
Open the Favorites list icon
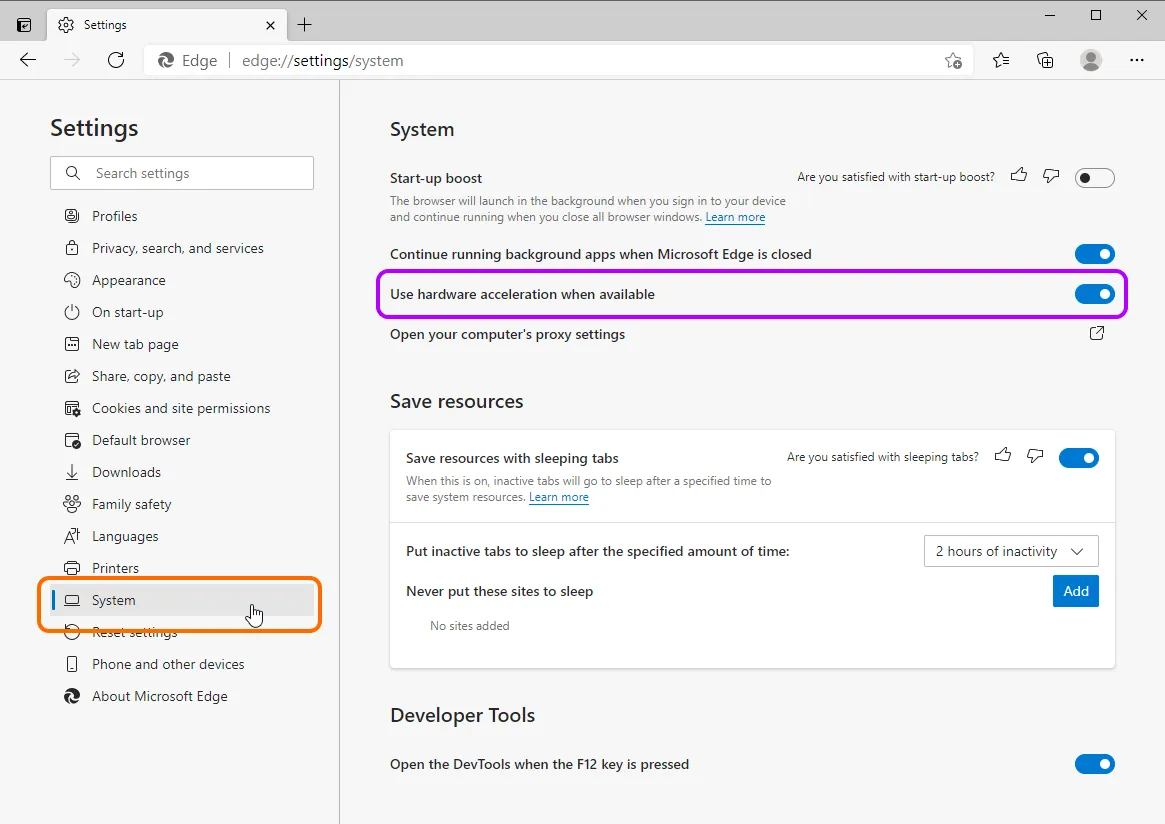click(x=1001, y=60)
